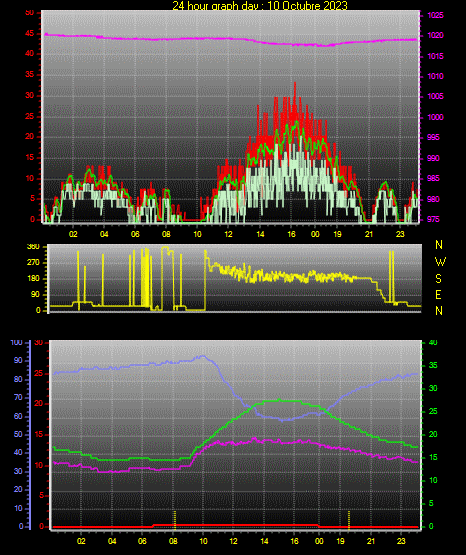Click the green temperature curve's flat peak
Screen dimensions: 466x555
[x=280, y=400]
